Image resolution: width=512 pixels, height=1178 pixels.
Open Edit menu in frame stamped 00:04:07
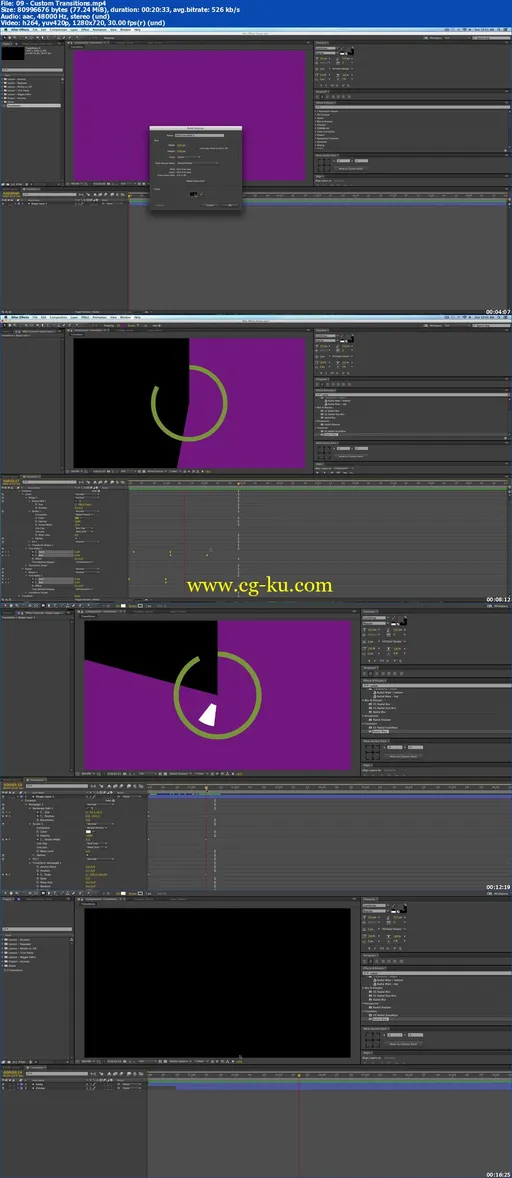point(44,29)
